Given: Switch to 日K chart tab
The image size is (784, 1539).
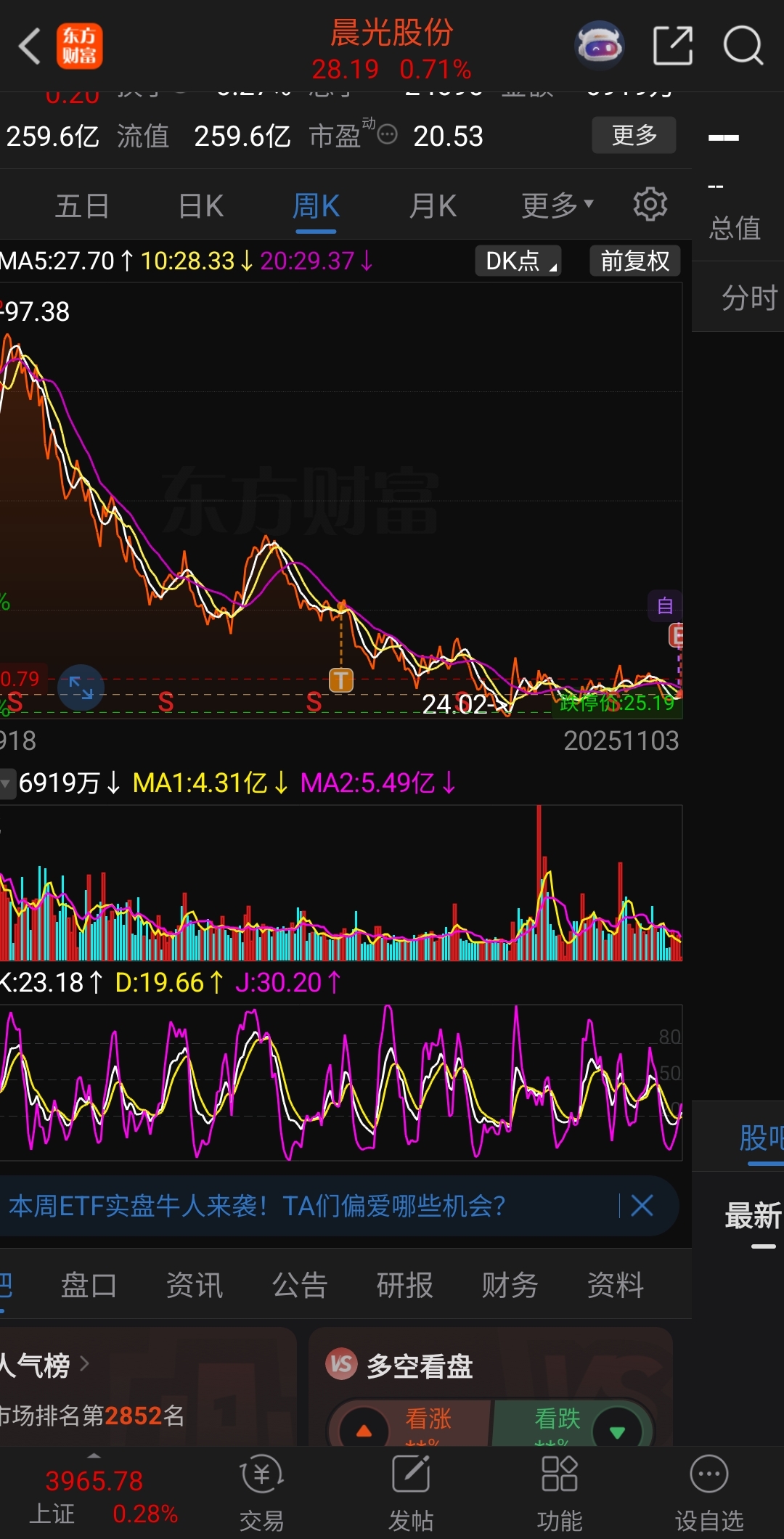Looking at the screenshot, I should pos(201,206).
